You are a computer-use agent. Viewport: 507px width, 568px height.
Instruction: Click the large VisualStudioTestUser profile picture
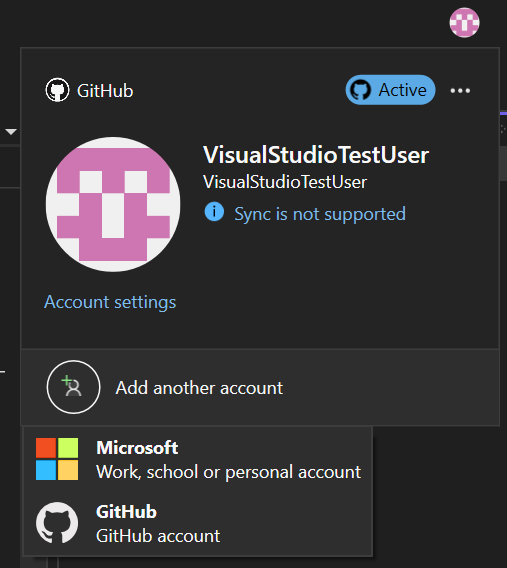click(x=113, y=204)
